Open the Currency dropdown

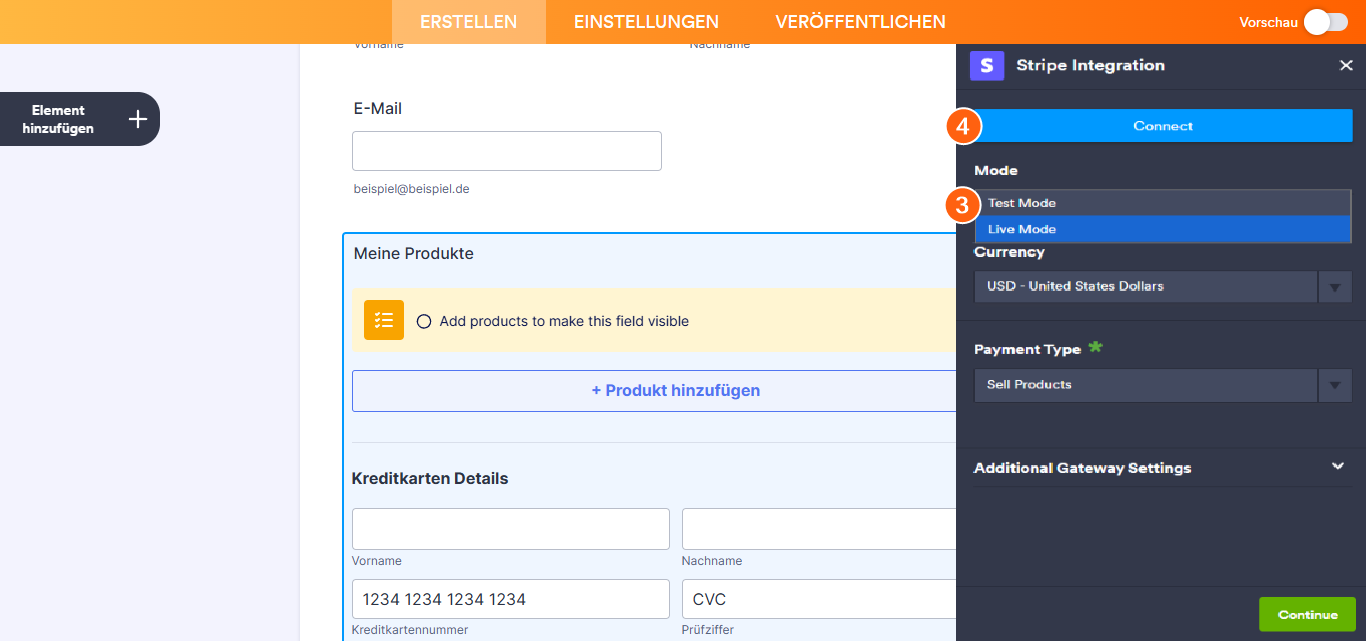(x=1335, y=286)
